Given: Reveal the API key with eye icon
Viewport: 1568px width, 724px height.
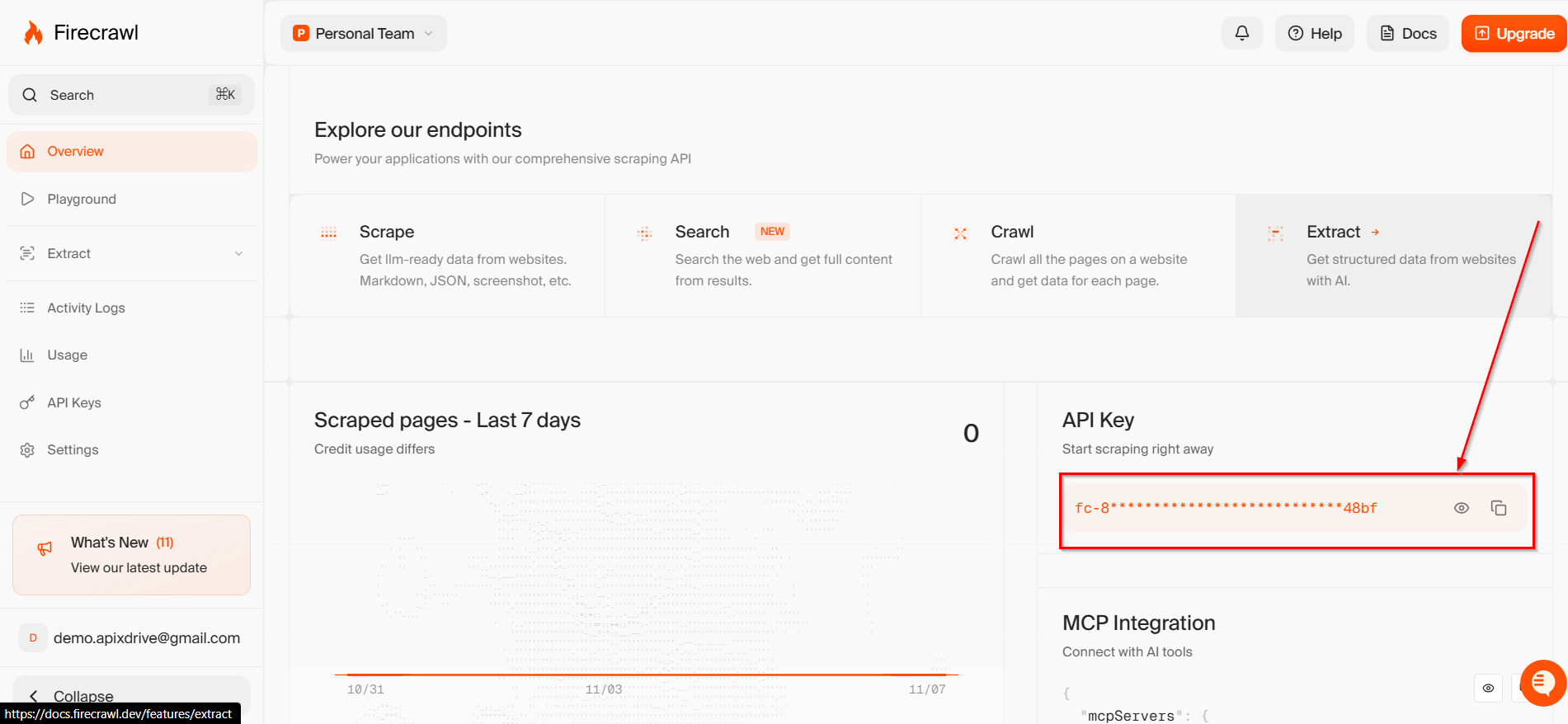Looking at the screenshot, I should click(x=1462, y=508).
